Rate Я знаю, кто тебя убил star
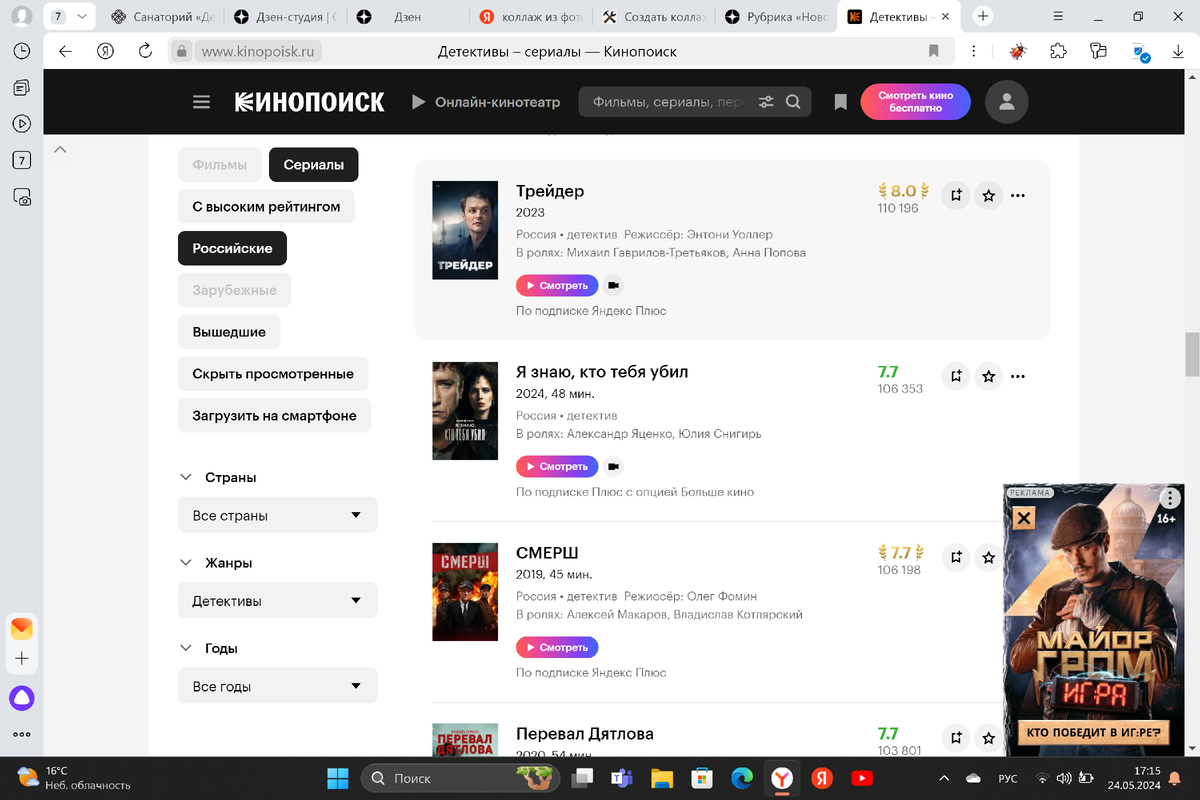 tap(989, 376)
